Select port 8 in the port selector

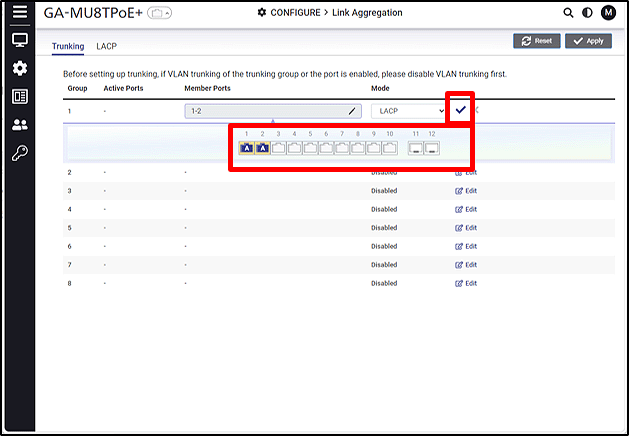coord(358,148)
